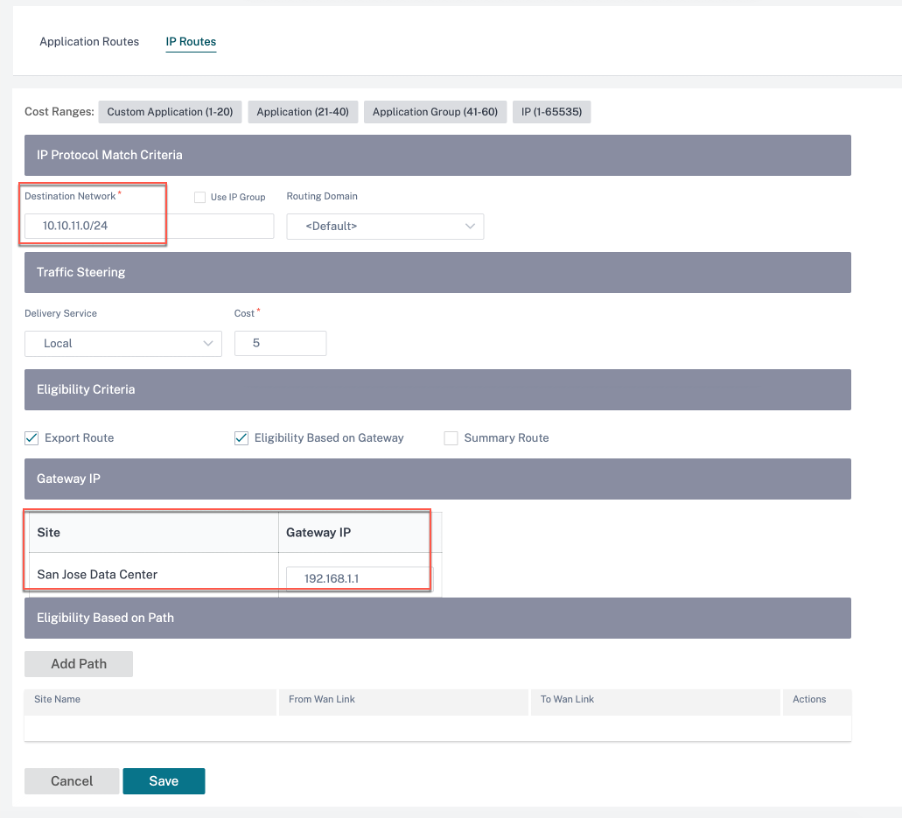Click the Add Path button
Image resolution: width=902 pixels, height=818 pixels.
(79, 664)
